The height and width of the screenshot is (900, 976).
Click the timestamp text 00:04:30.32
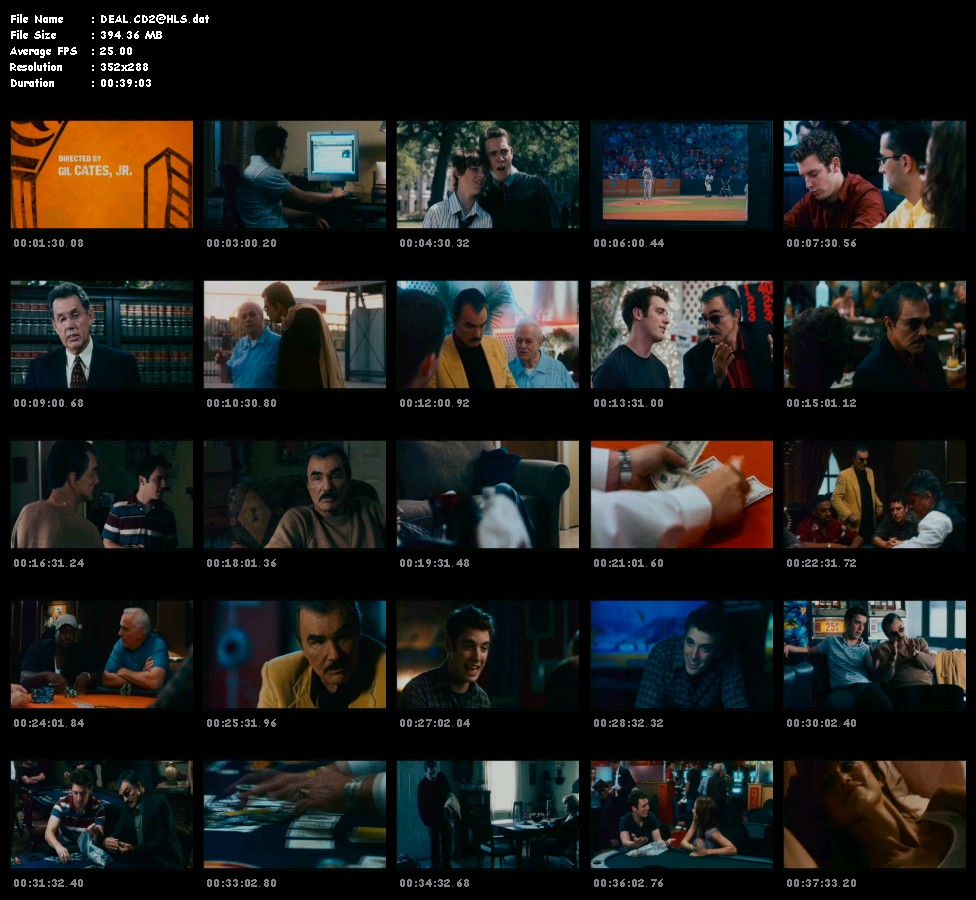click(x=434, y=243)
